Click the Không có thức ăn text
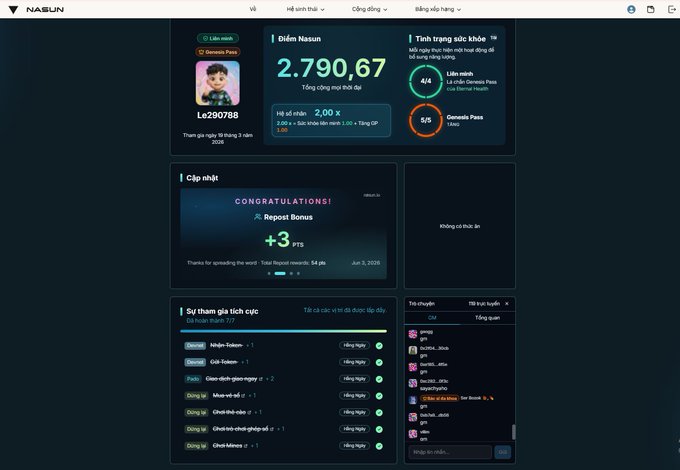 click(460, 226)
